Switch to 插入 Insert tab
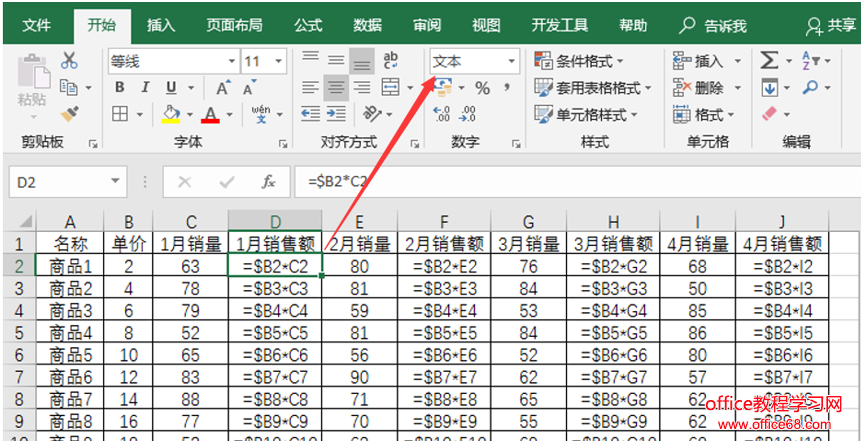861x441 pixels. click(x=161, y=25)
